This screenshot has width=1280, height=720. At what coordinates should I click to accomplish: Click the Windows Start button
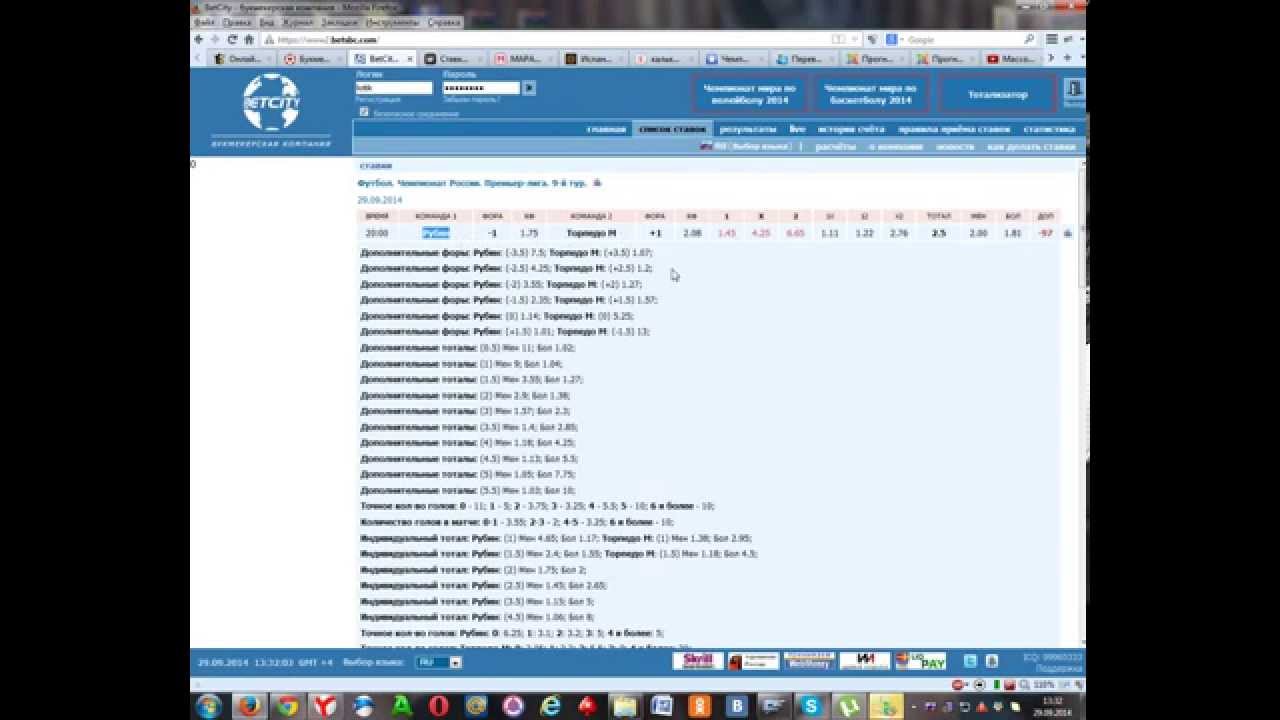[x=209, y=706]
